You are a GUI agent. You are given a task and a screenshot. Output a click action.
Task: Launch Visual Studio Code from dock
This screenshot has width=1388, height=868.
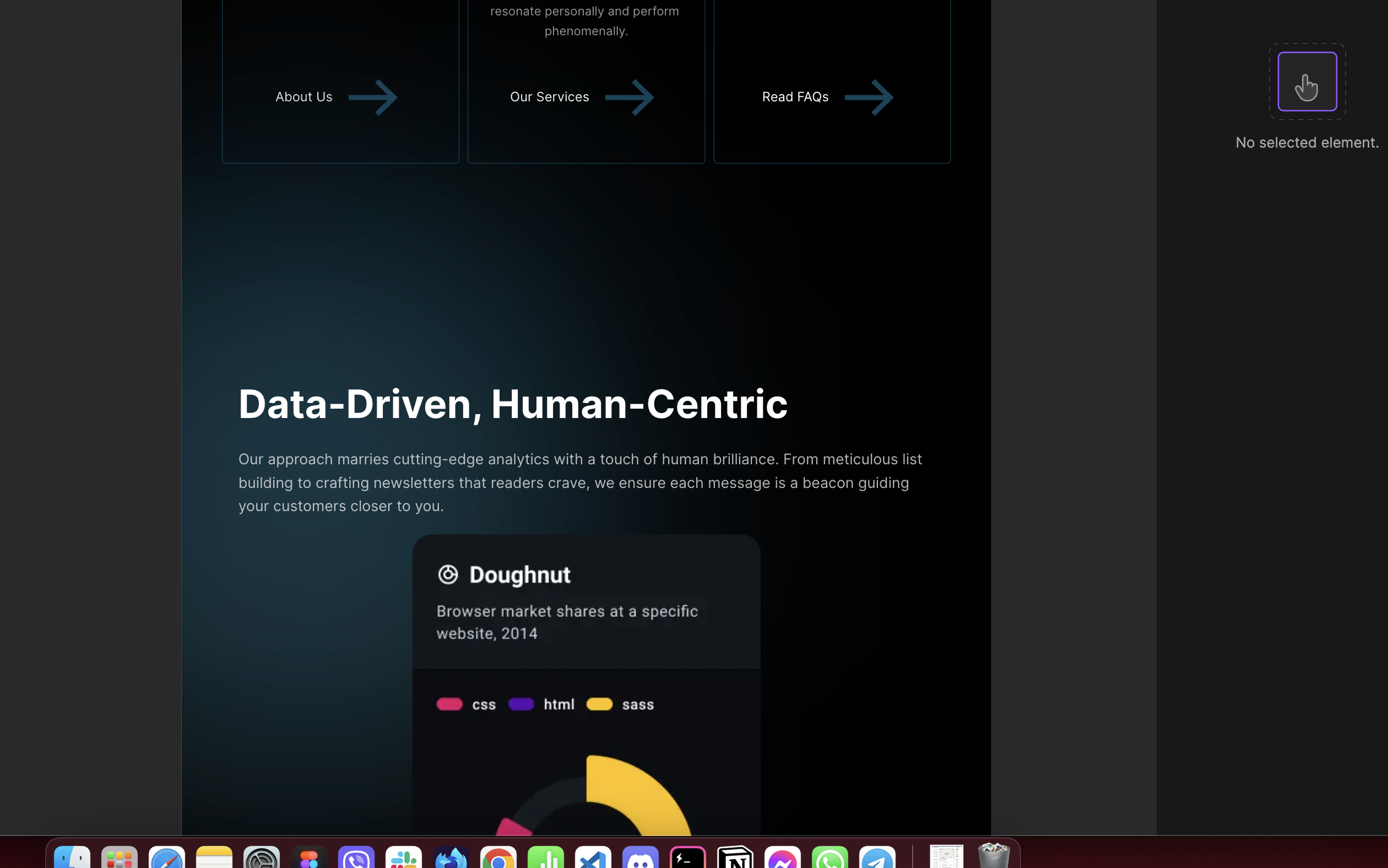[x=593, y=857]
